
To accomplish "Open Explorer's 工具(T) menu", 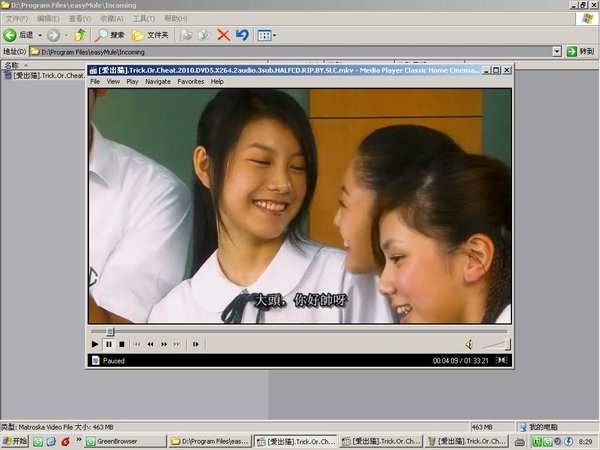I will [x=143, y=18].
